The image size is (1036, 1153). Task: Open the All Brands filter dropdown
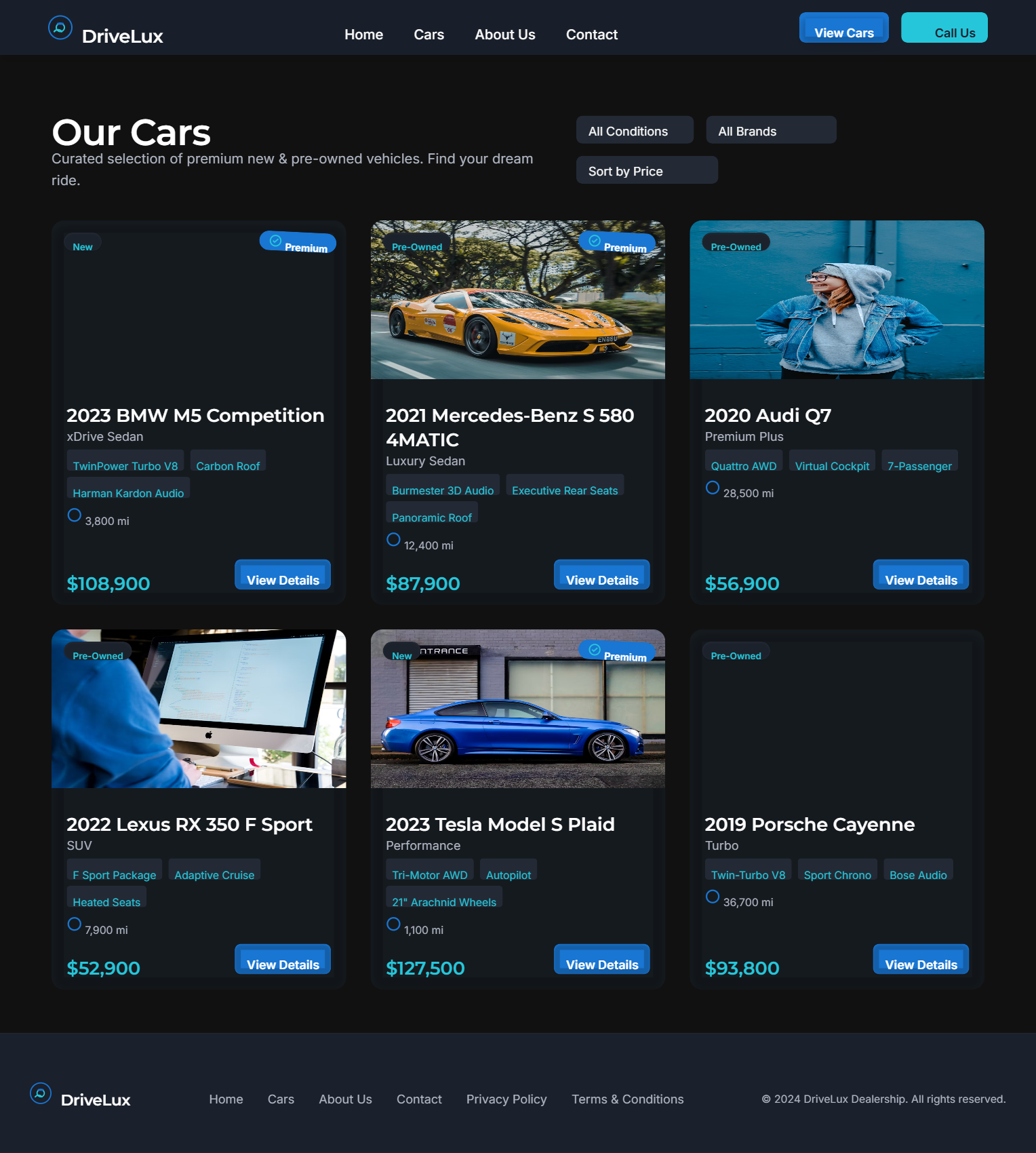point(771,130)
